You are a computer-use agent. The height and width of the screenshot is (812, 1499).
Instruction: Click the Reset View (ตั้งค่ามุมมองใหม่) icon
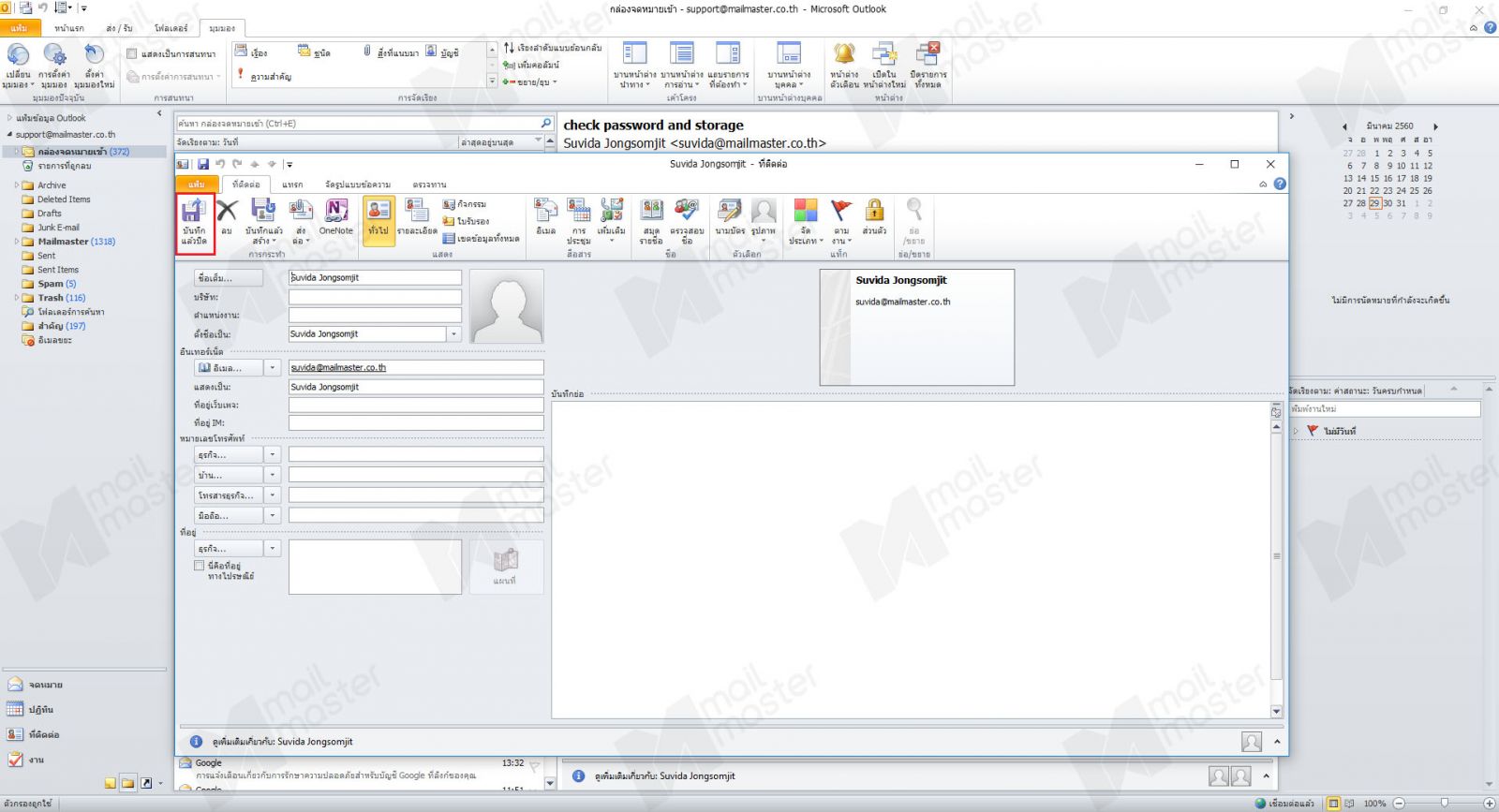tap(94, 66)
